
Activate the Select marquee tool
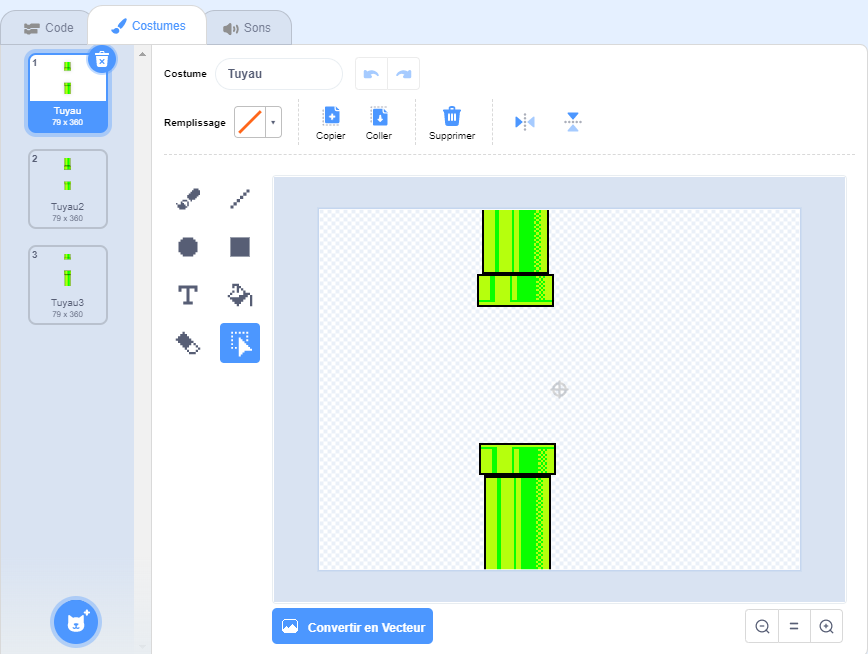tap(240, 343)
